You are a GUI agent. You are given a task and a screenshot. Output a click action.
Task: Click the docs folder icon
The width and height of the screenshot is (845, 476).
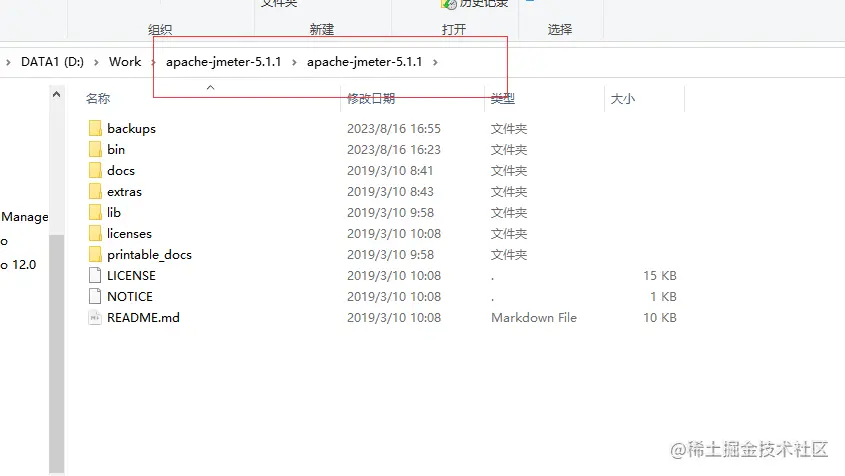tap(95, 170)
